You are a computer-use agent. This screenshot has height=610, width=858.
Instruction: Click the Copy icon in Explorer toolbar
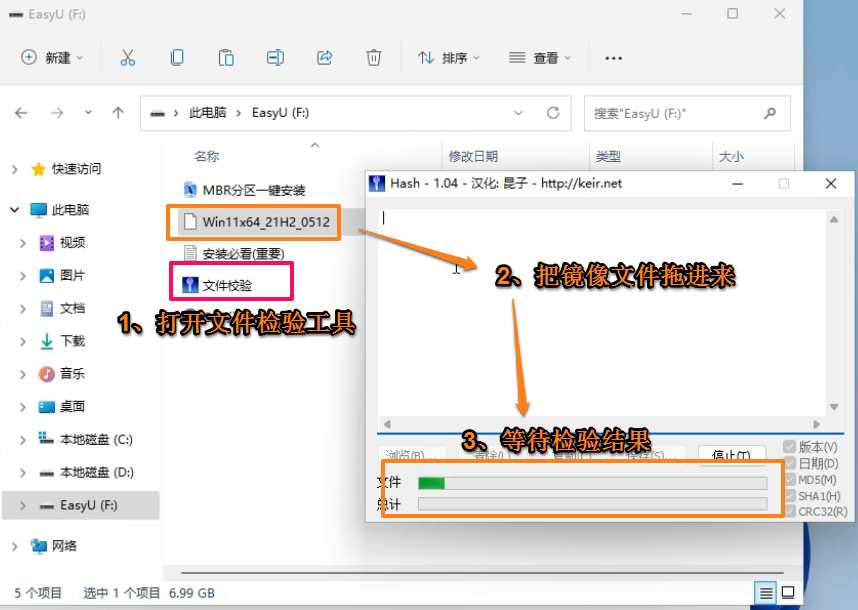(x=177, y=57)
